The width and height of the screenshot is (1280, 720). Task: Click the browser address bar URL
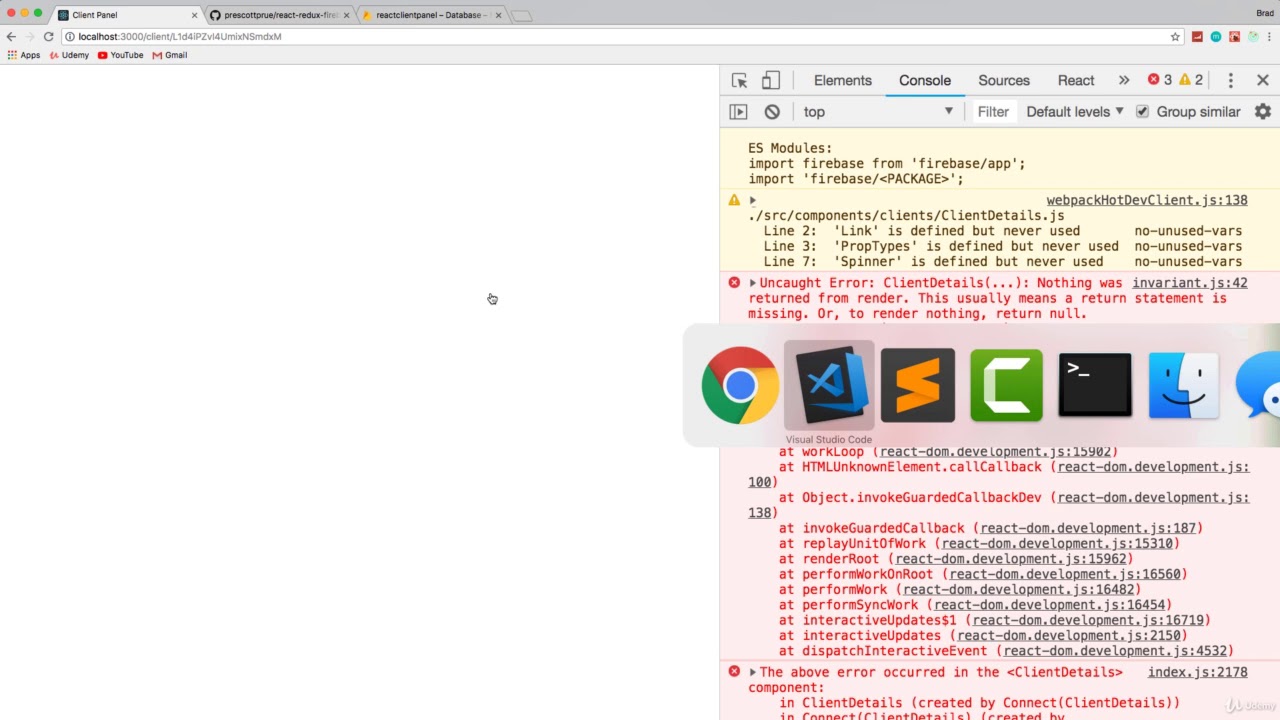tap(180, 36)
